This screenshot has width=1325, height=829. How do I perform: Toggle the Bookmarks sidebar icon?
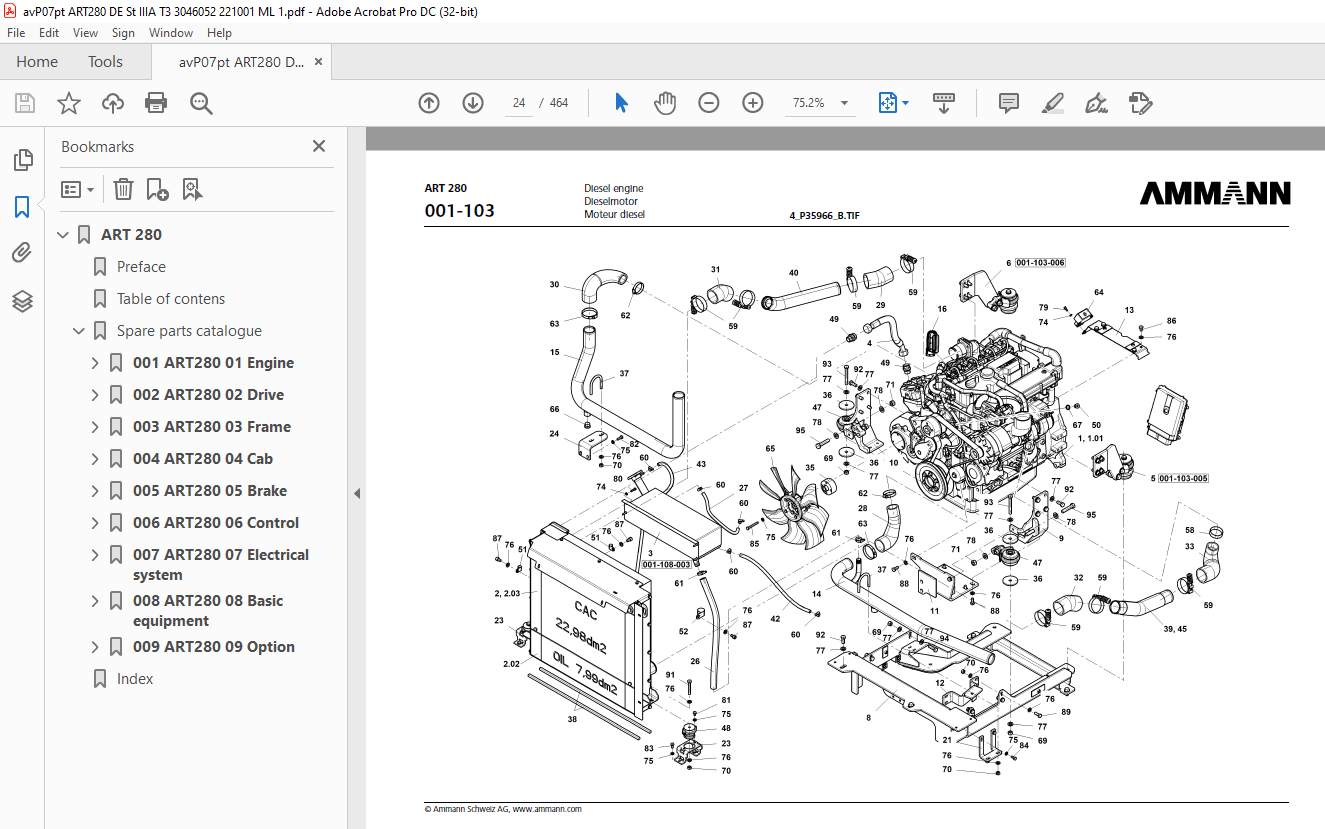click(22, 207)
